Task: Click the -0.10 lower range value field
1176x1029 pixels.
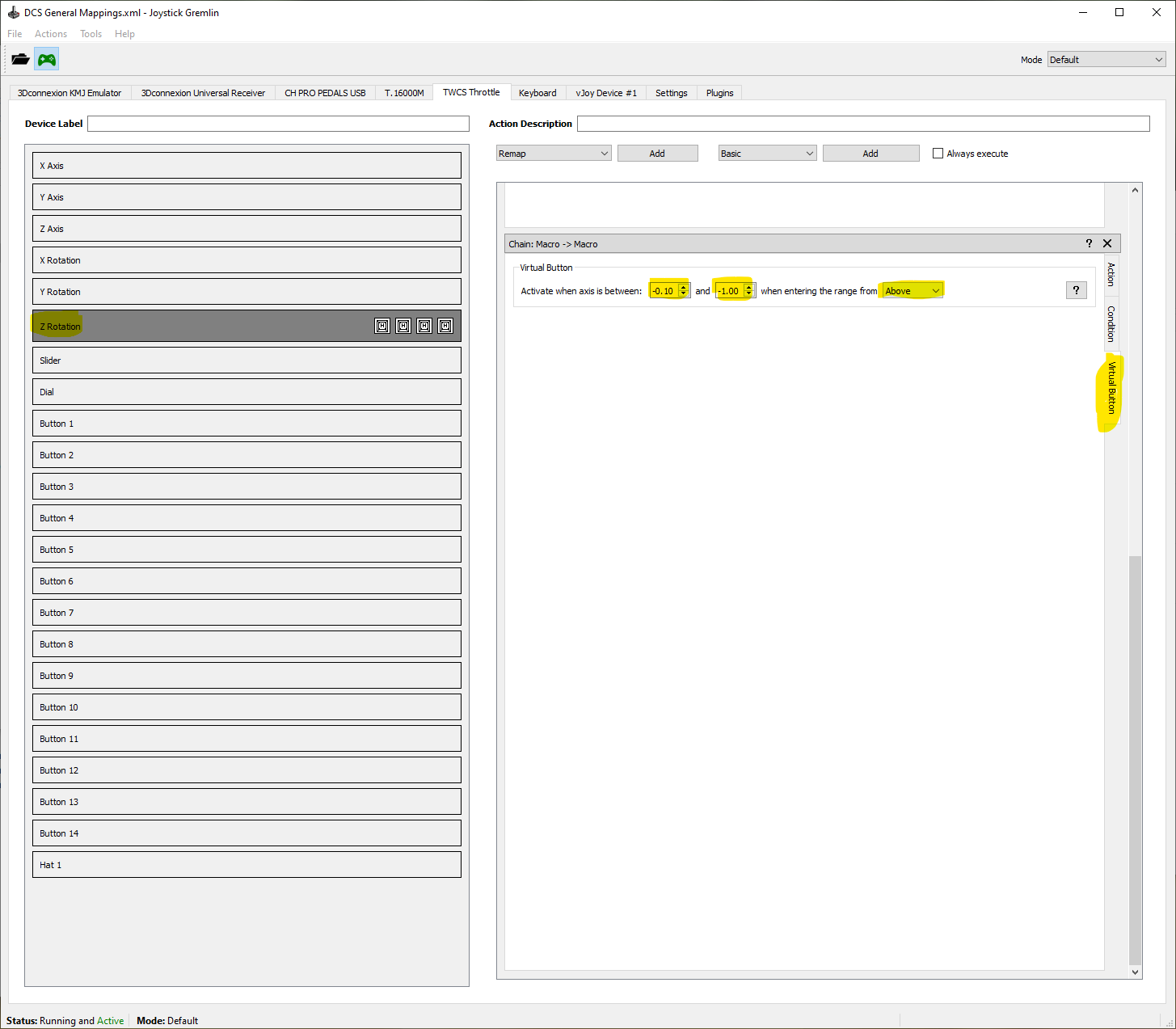Action: [664, 291]
